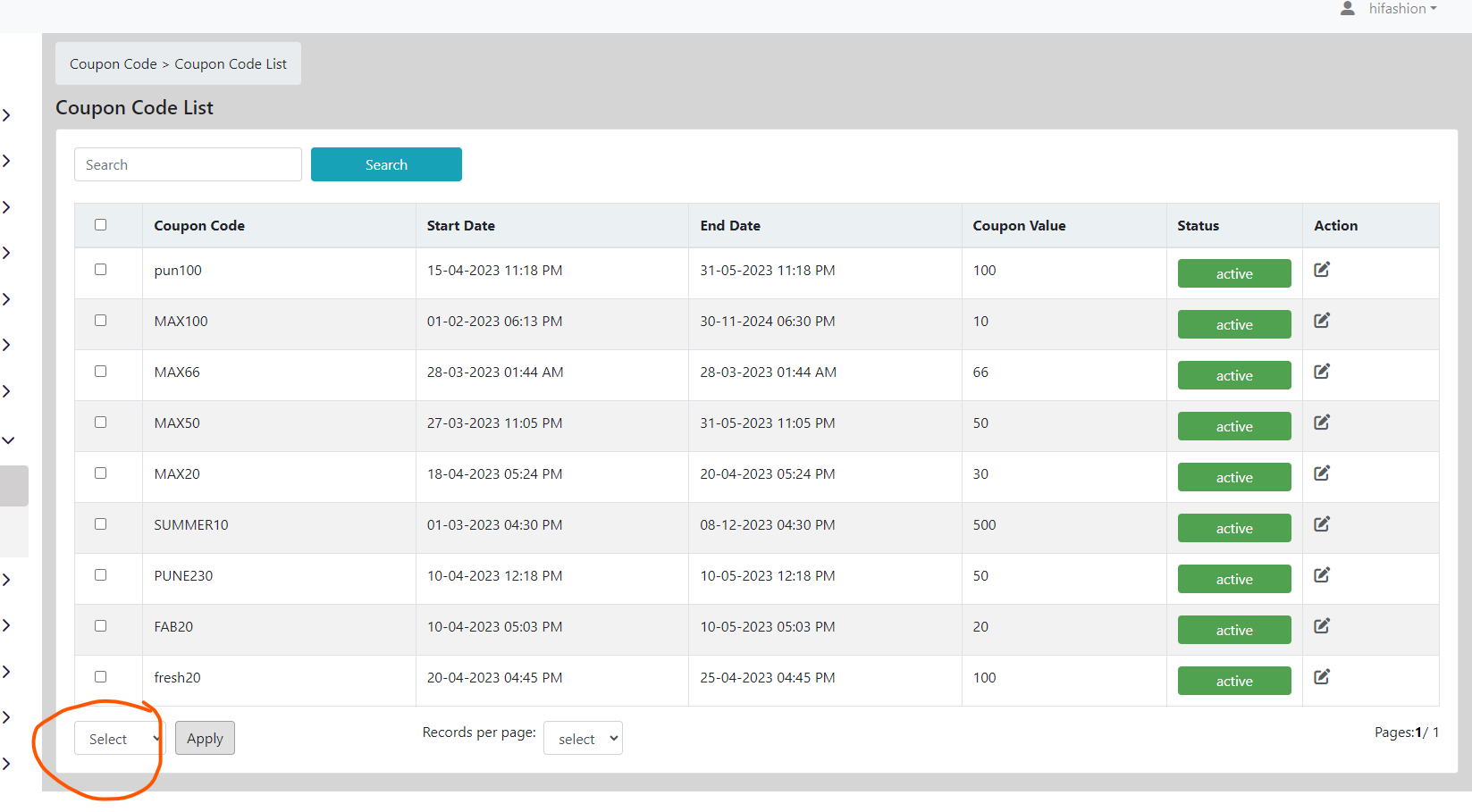This screenshot has height=812, width=1472.
Task: Click the active button for FAB20
Action: coord(1234,630)
